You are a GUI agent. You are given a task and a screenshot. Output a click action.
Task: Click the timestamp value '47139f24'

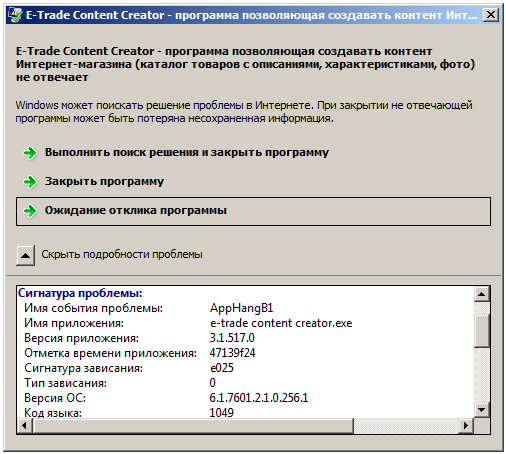click(x=232, y=353)
